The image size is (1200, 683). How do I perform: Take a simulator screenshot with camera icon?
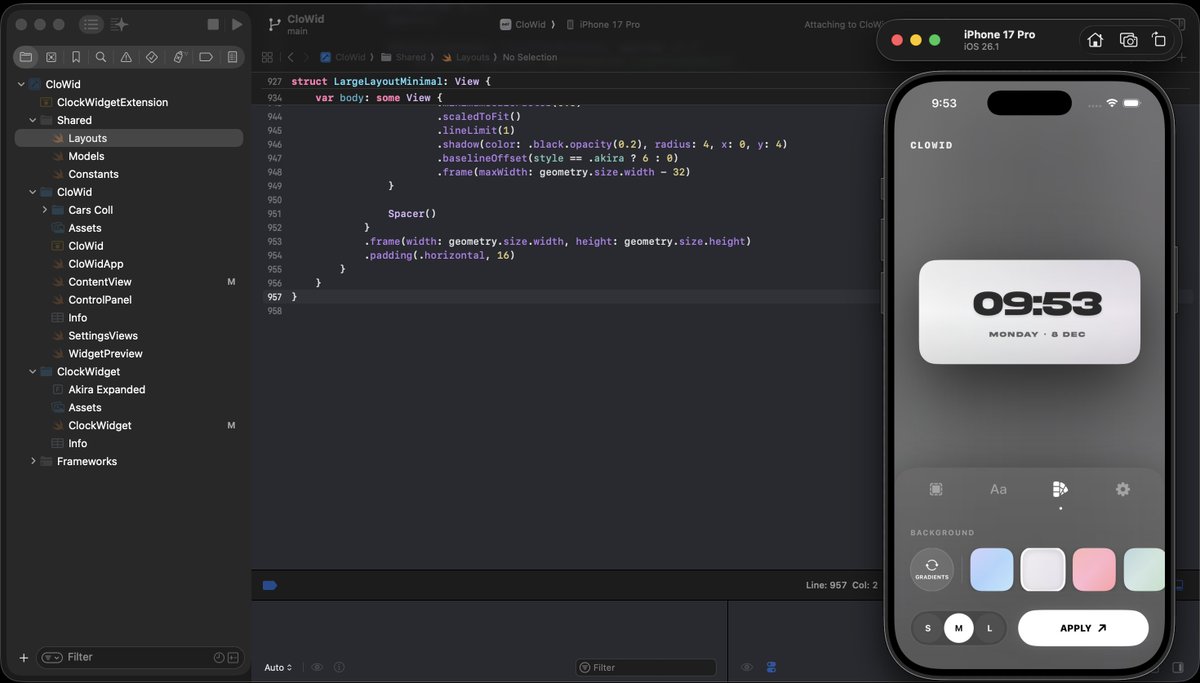coord(1128,40)
